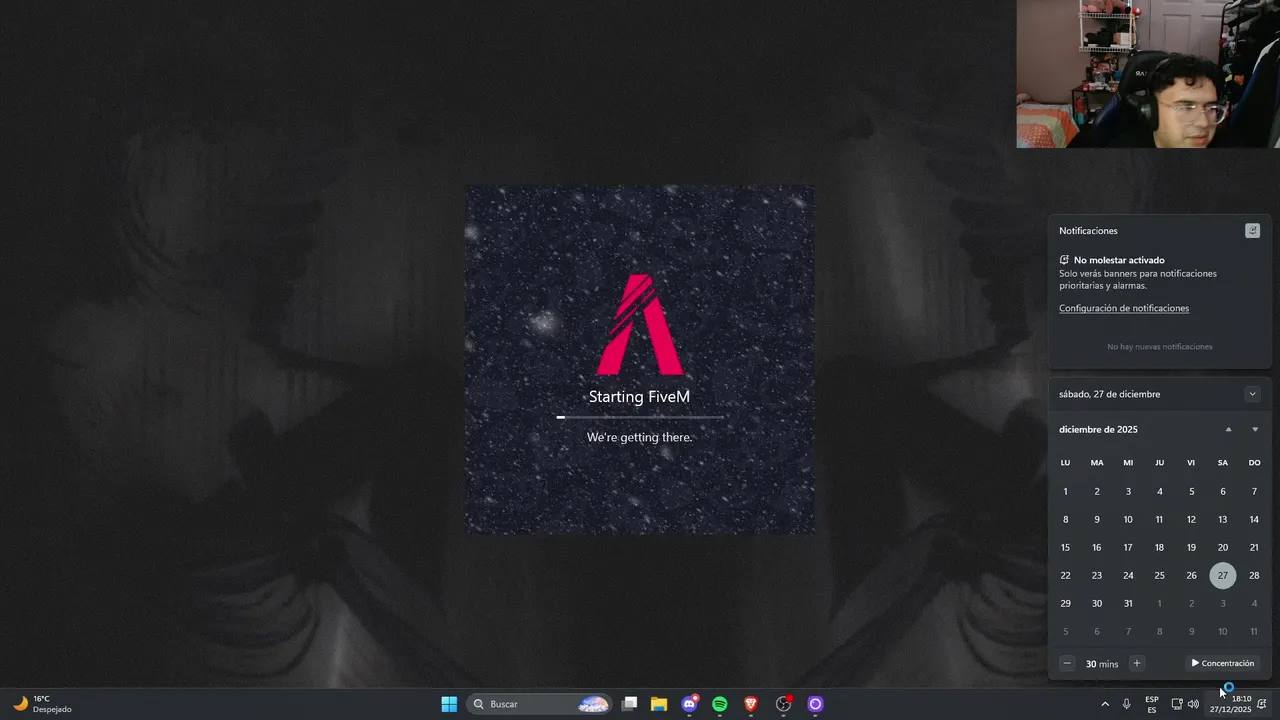Select December 25 in the calendar

pos(1159,575)
